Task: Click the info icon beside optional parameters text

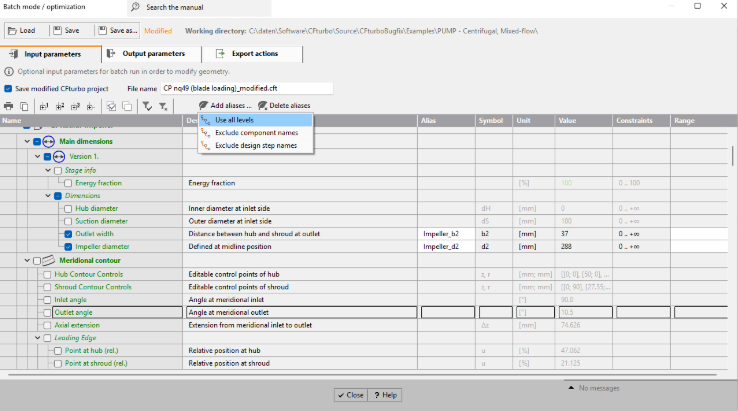Action: (x=8, y=72)
